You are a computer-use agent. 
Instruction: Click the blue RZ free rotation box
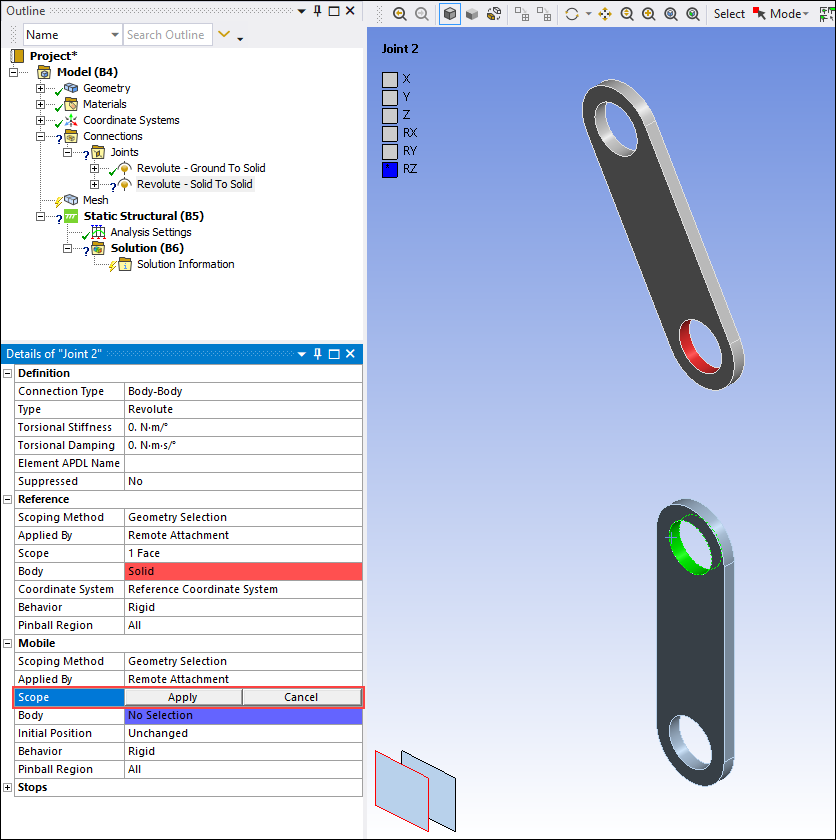point(390,169)
